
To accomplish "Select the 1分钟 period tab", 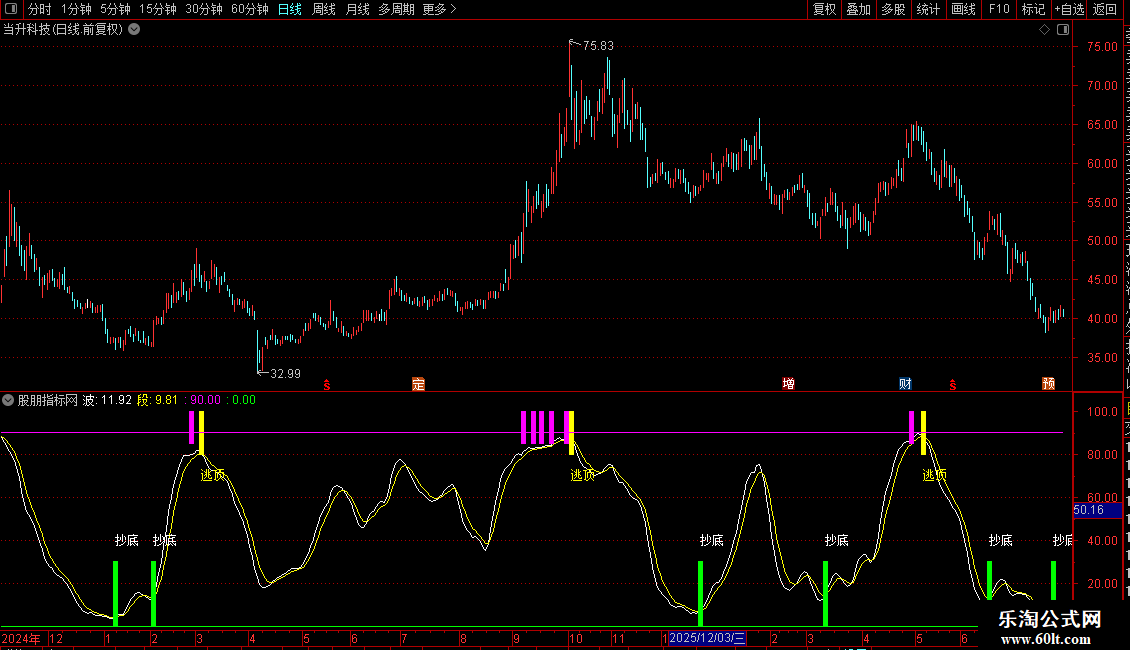I will (76, 9).
